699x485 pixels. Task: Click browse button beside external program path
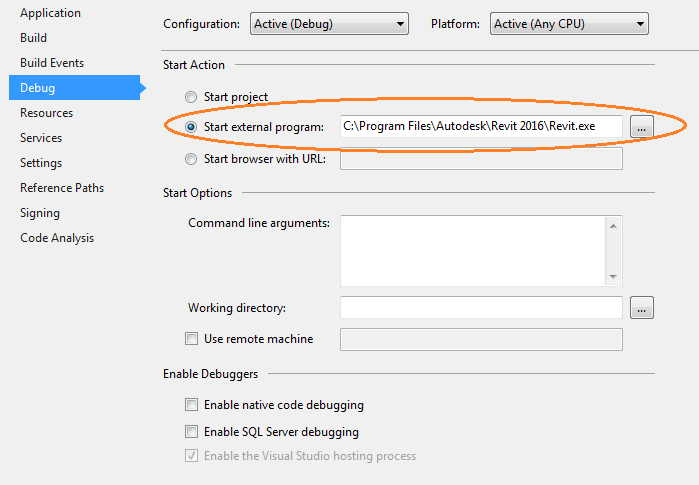641,127
